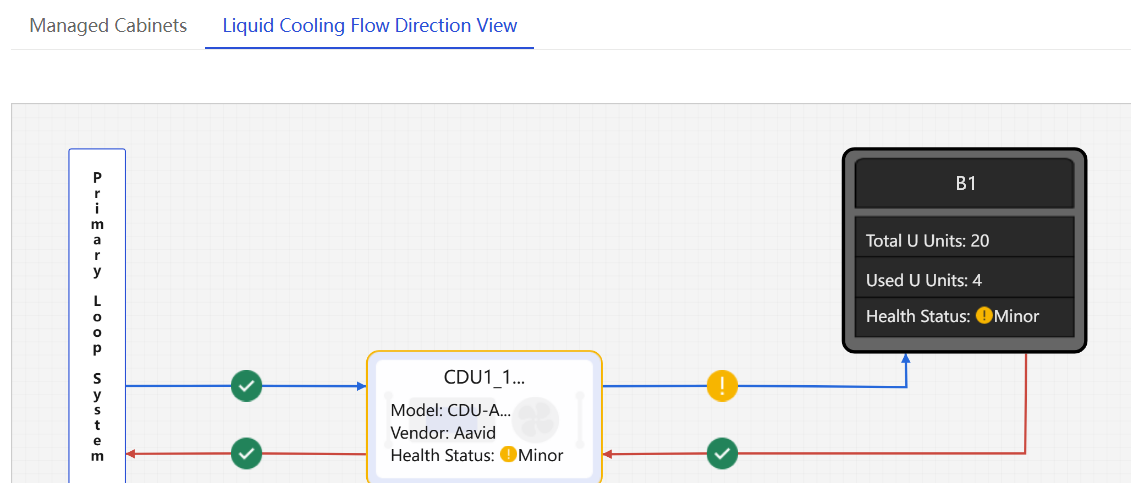Click red arrowhead entering the CDU node
This screenshot has height=483, width=1131.
tap(607, 454)
